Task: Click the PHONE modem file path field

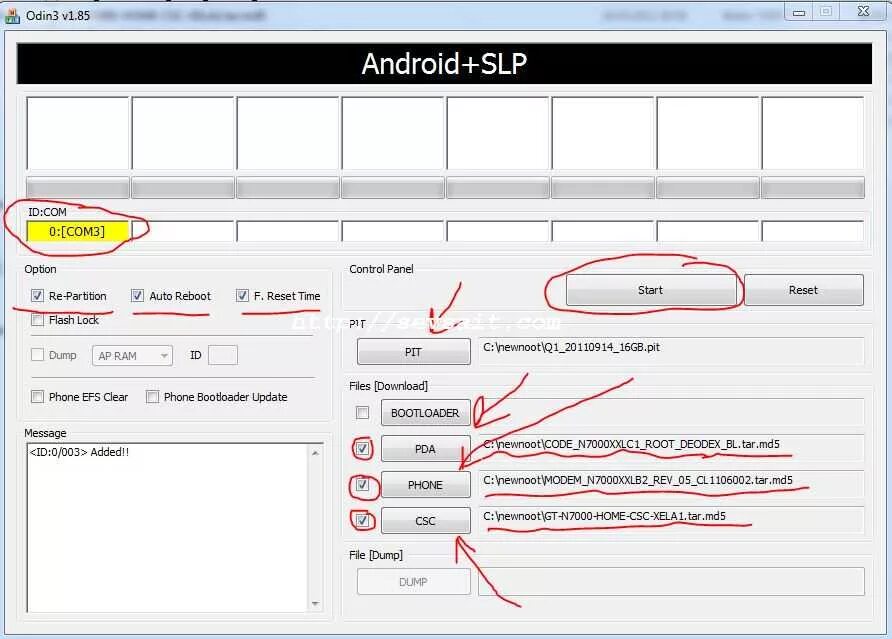Action: pyautogui.click(x=671, y=484)
